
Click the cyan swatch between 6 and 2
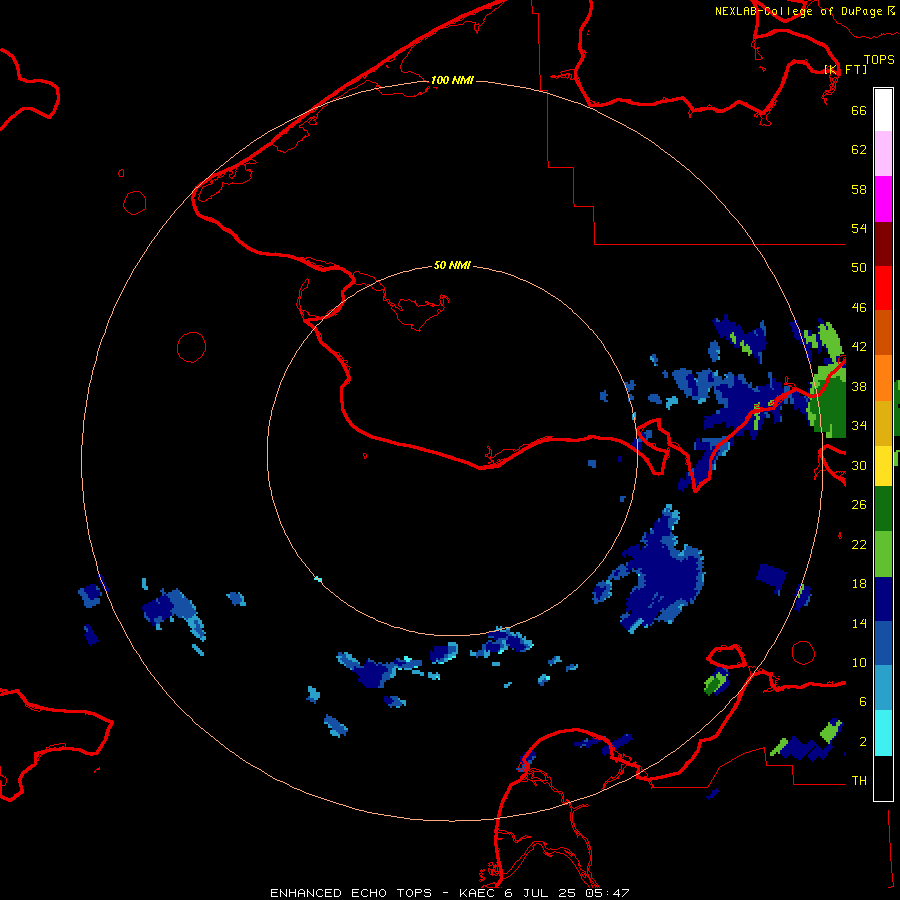click(x=883, y=733)
